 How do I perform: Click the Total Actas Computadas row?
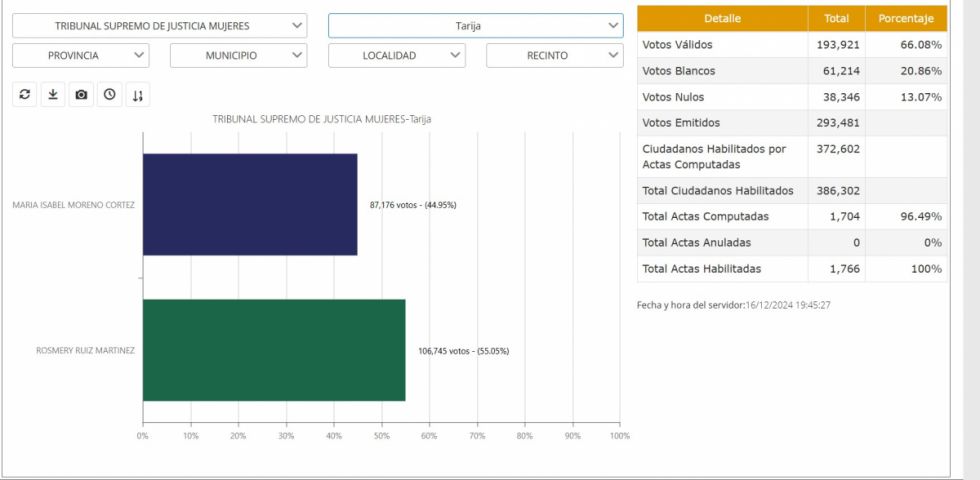coord(792,216)
